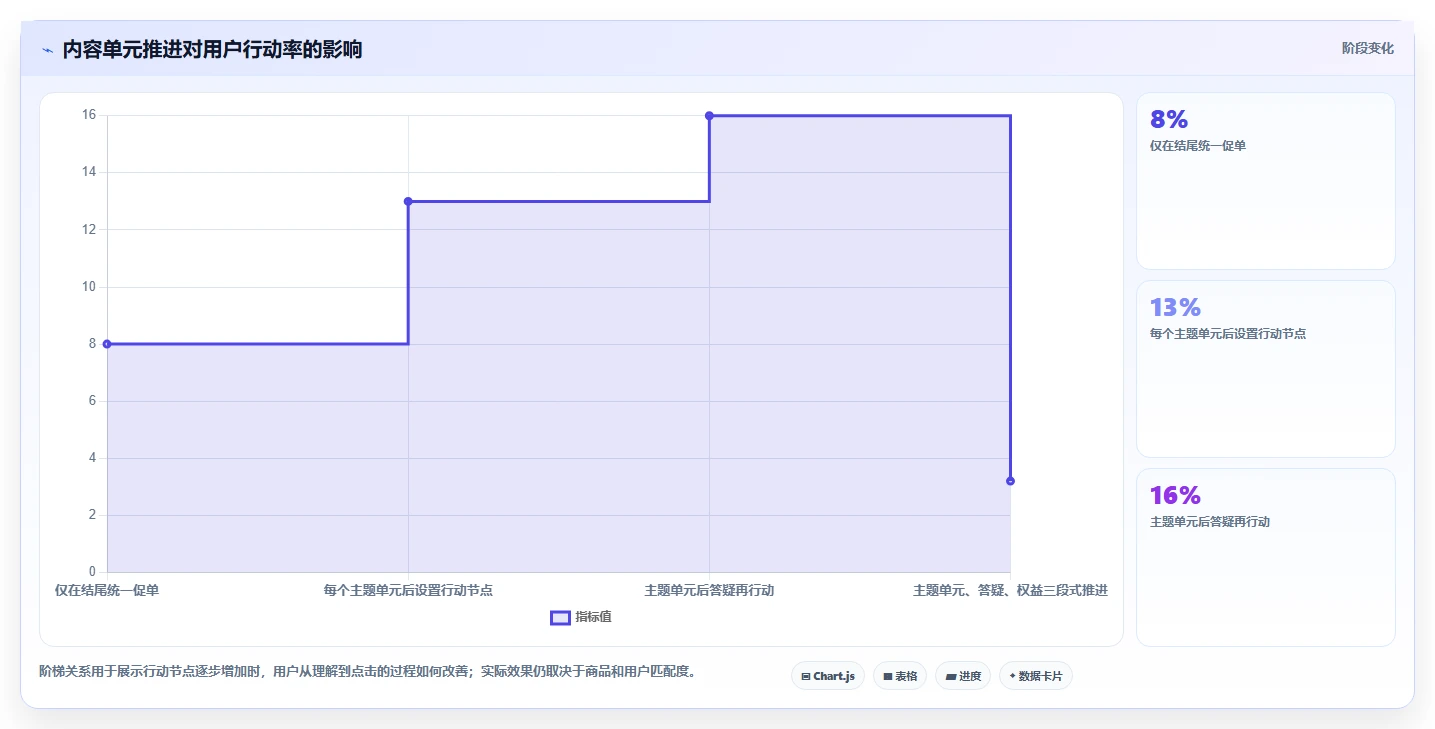Select the 数据卡片 tag chip
This screenshot has width=1435, height=729.
point(1036,676)
